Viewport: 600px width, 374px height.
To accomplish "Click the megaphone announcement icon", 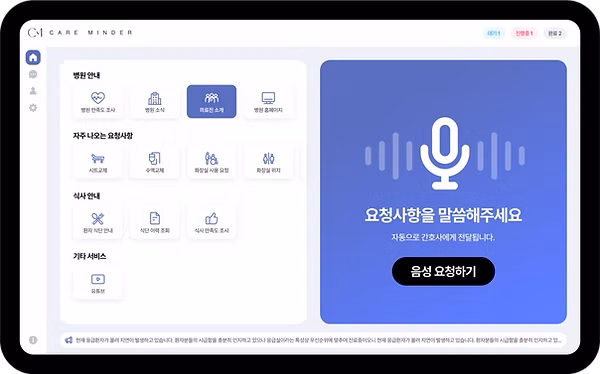I will 68,340.
